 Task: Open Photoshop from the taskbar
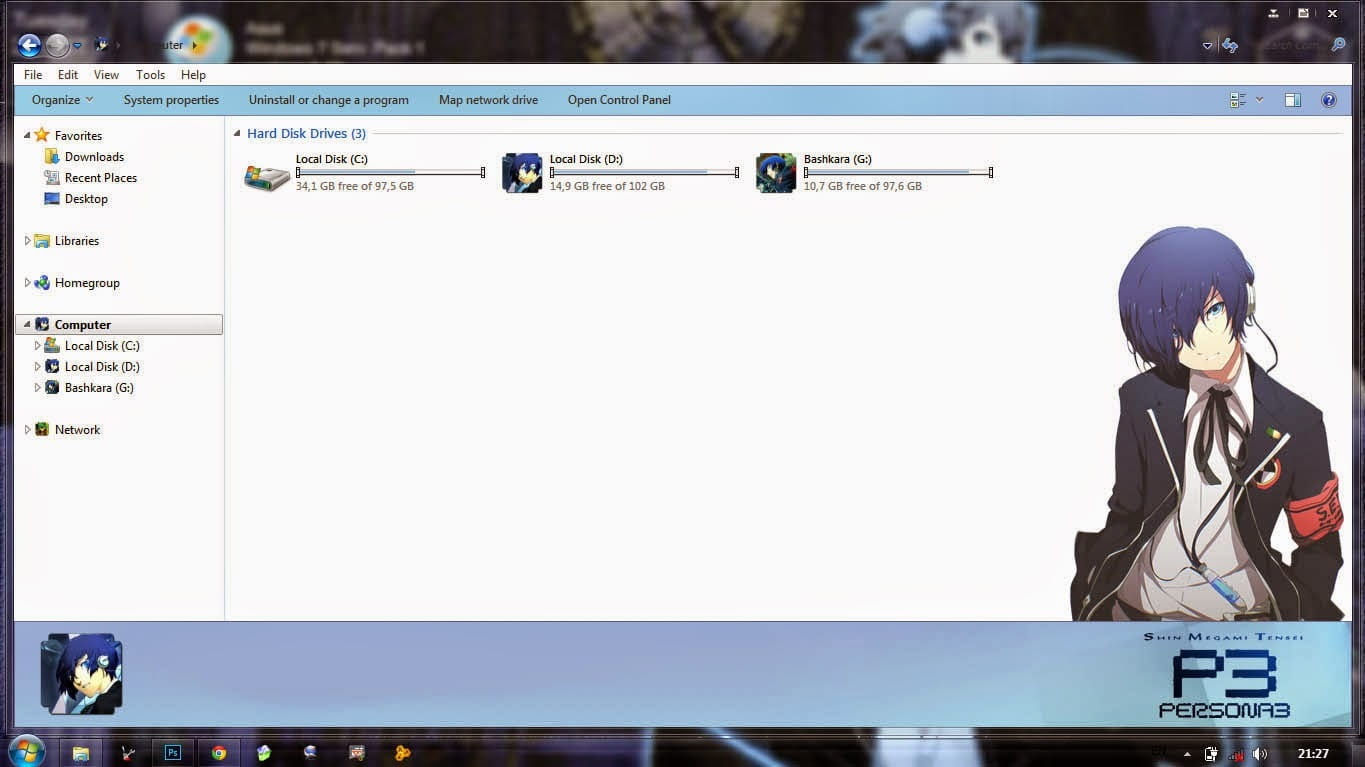click(173, 753)
